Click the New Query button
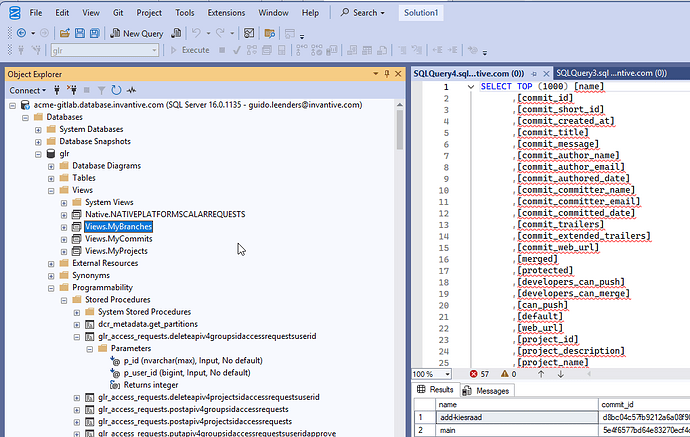690x437 pixels. tap(138, 33)
